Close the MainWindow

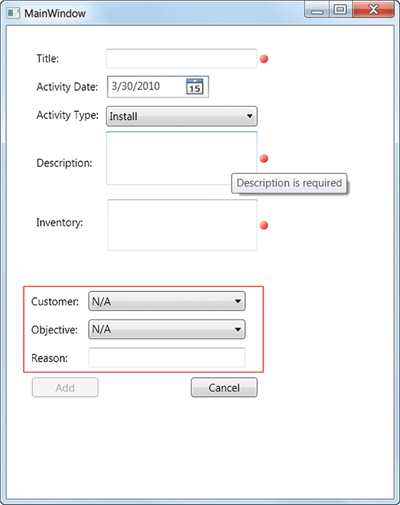coord(373,10)
